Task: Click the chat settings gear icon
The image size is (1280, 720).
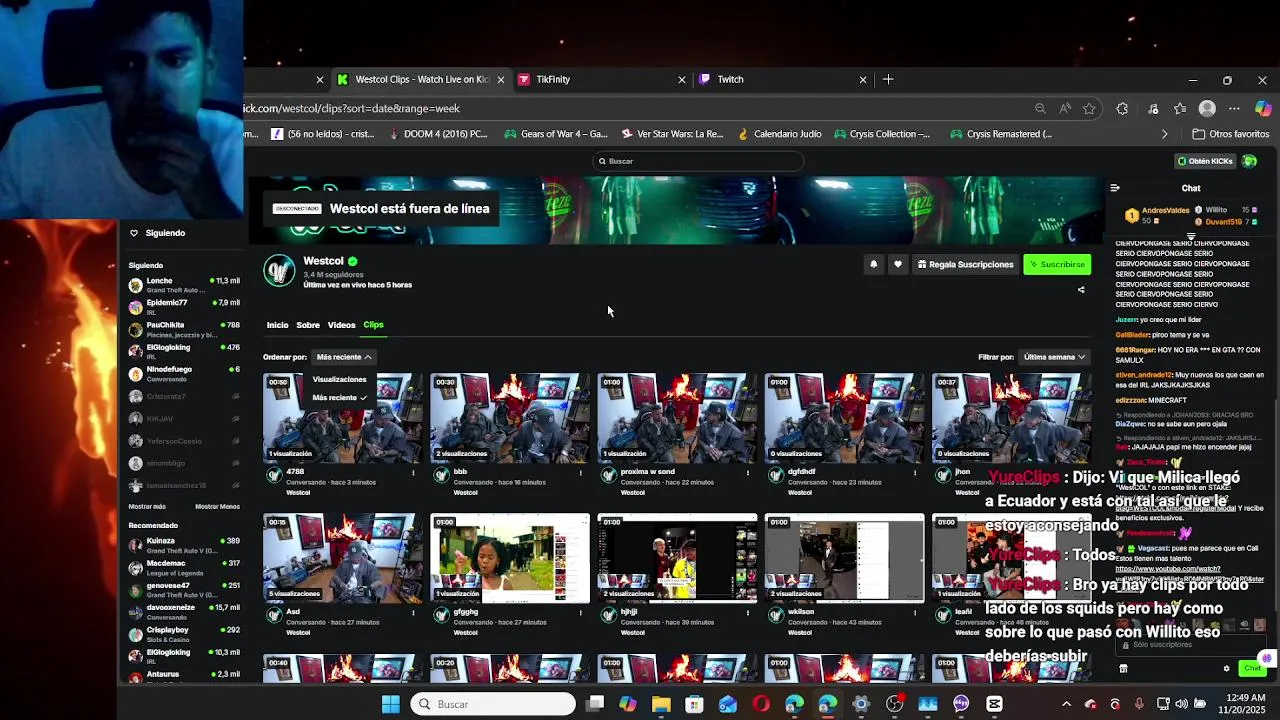Action: point(1226,668)
